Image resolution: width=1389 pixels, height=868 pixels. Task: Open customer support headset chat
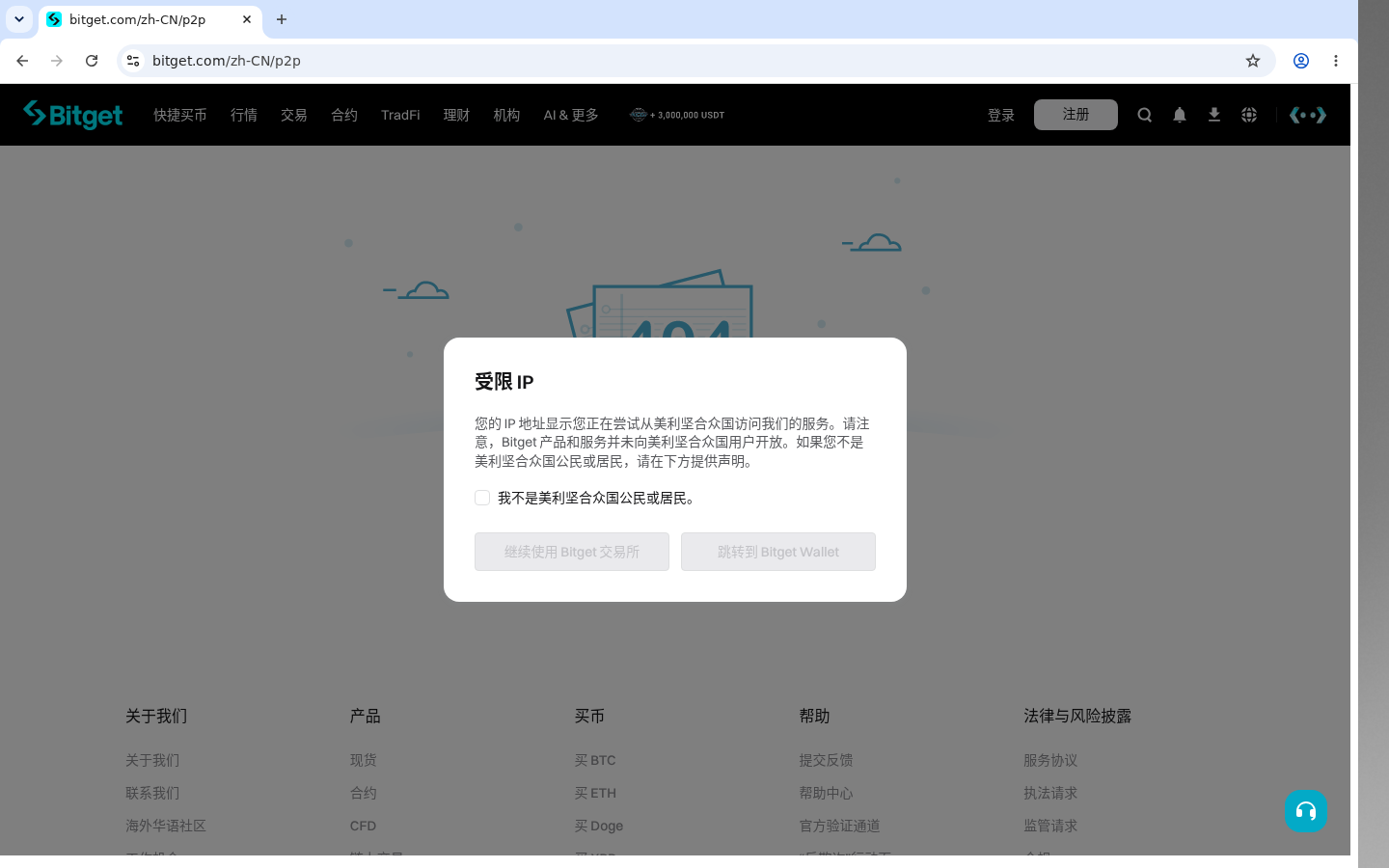click(x=1305, y=811)
